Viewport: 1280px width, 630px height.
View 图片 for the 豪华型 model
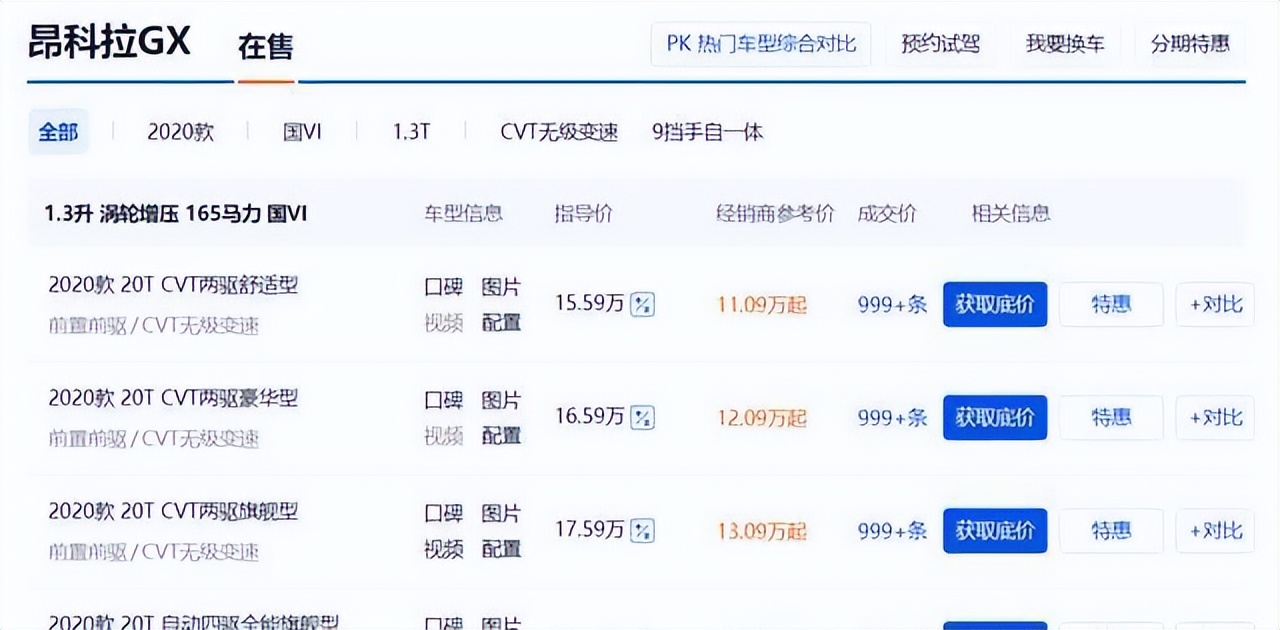(x=503, y=400)
